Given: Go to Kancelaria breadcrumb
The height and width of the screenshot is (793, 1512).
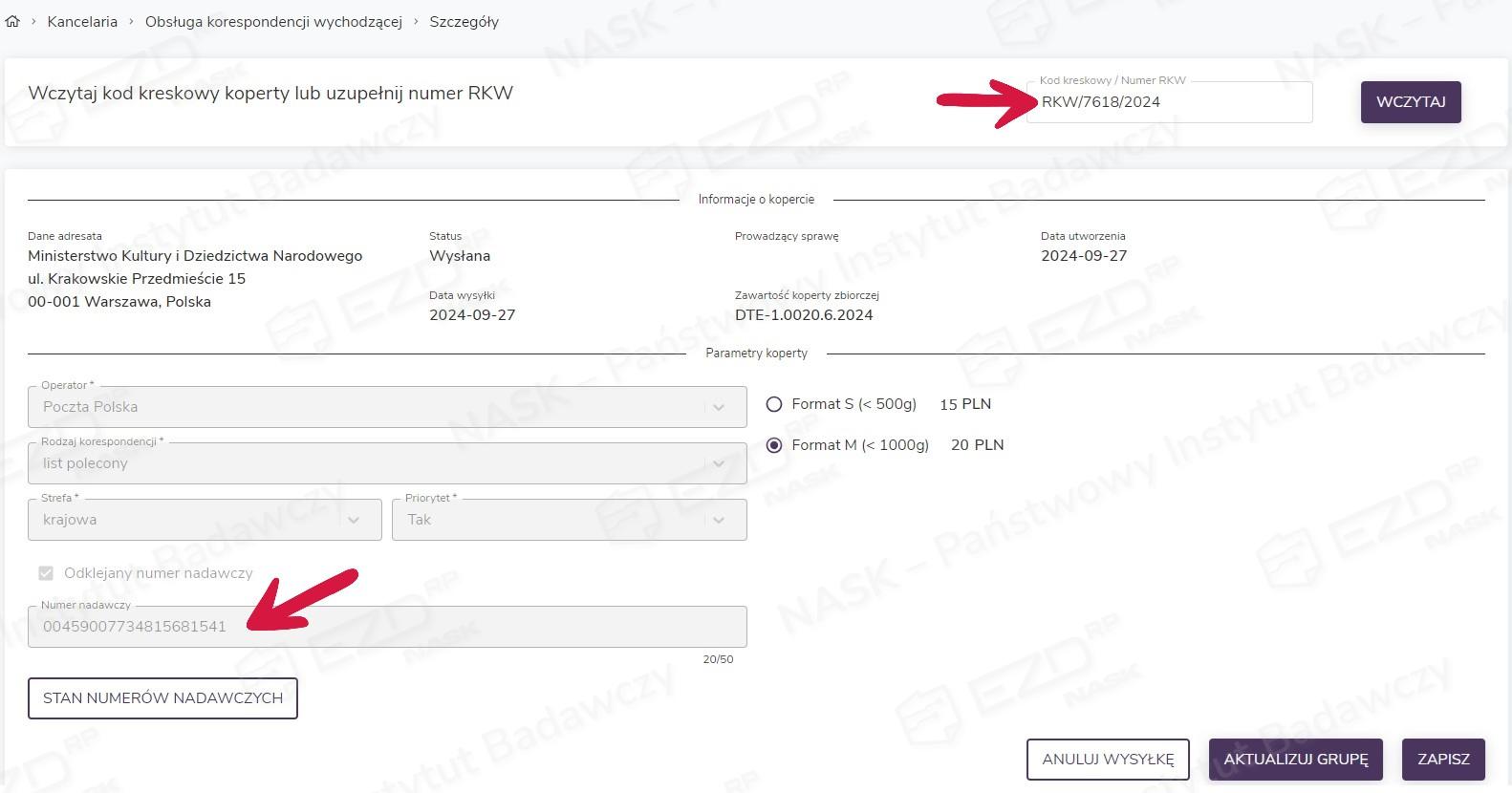Looking at the screenshot, I should tap(82, 21).
